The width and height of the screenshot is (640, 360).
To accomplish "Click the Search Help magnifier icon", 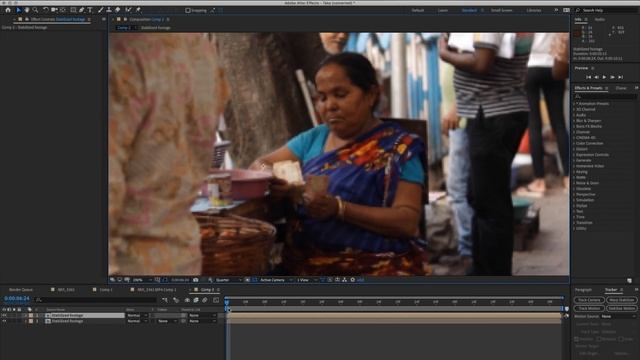I will click(578, 10).
